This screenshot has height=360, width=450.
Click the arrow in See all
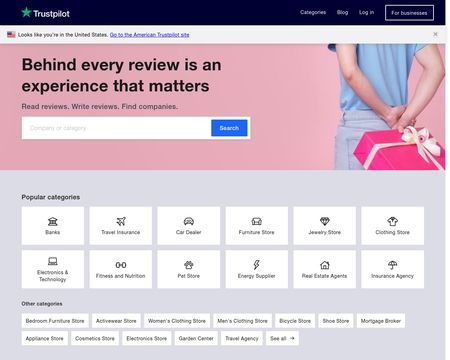tap(292, 338)
